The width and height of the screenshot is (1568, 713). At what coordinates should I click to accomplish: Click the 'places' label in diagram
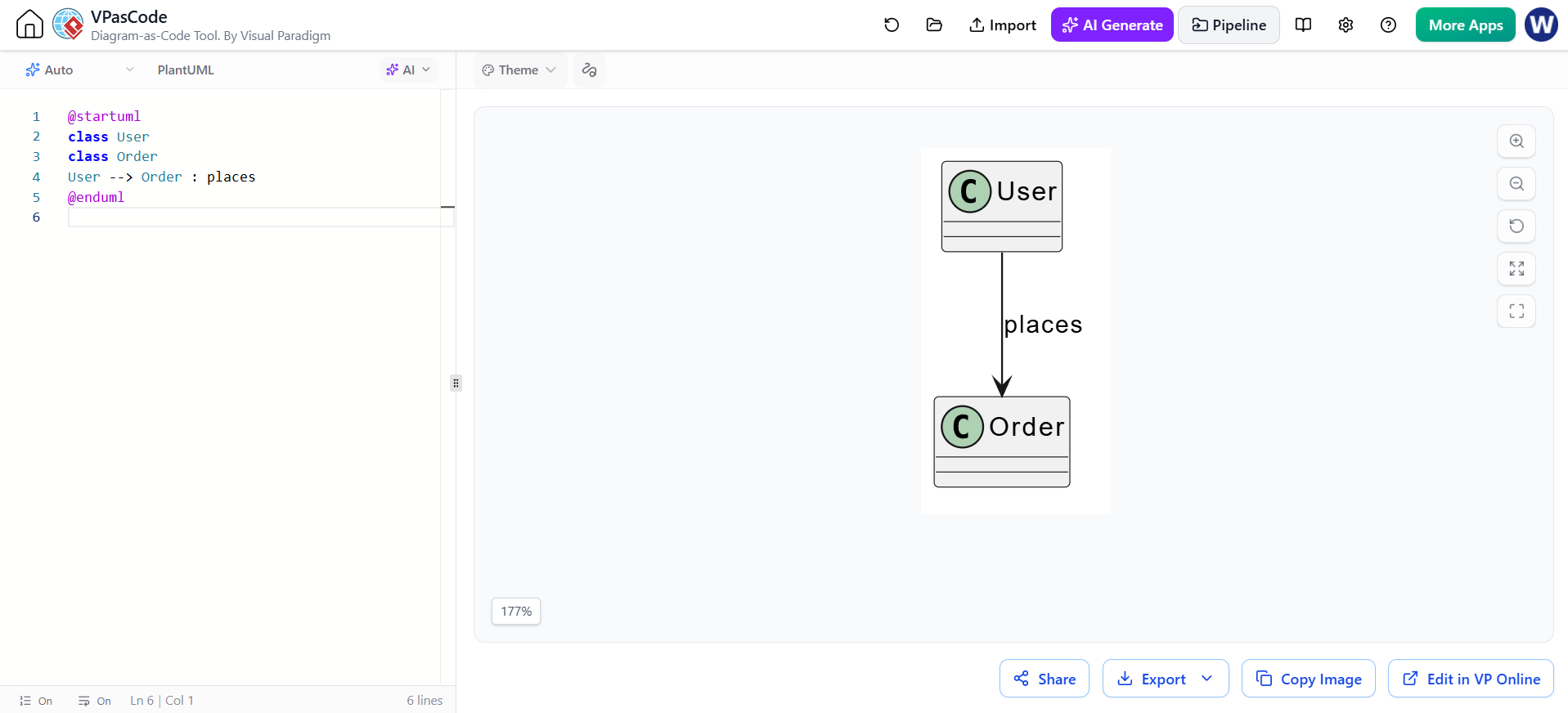[x=1043, y=325]
